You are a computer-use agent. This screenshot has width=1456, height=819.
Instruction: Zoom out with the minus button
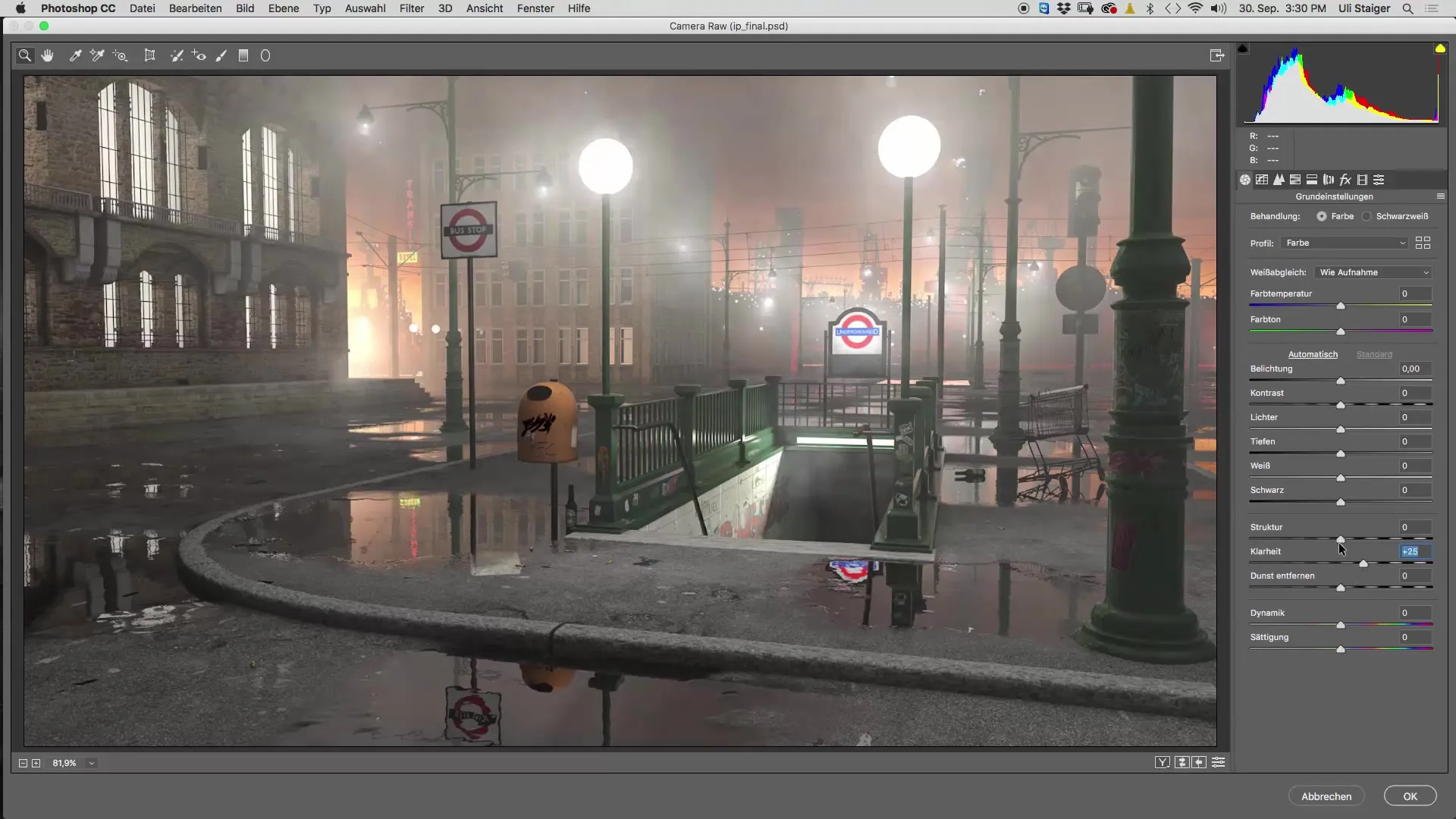[x=23, y=764]
